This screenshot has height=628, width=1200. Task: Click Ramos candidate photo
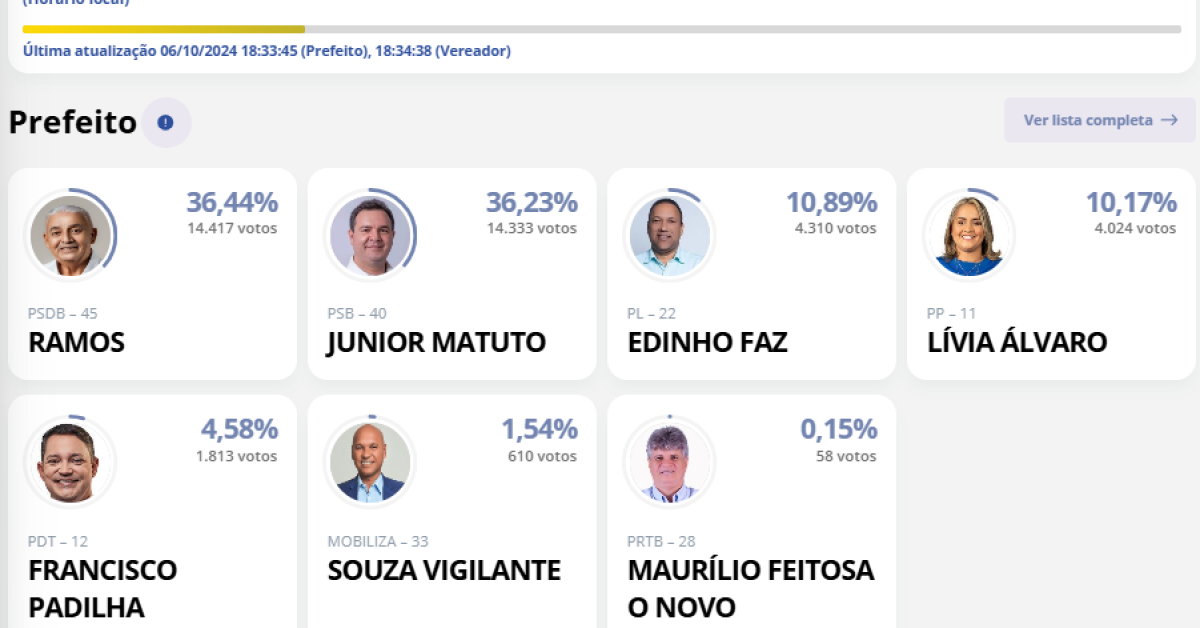coord(70,236)
